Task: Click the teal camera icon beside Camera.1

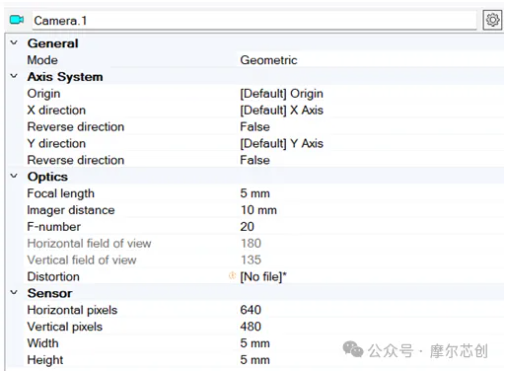Action: [x=16, y=20]
